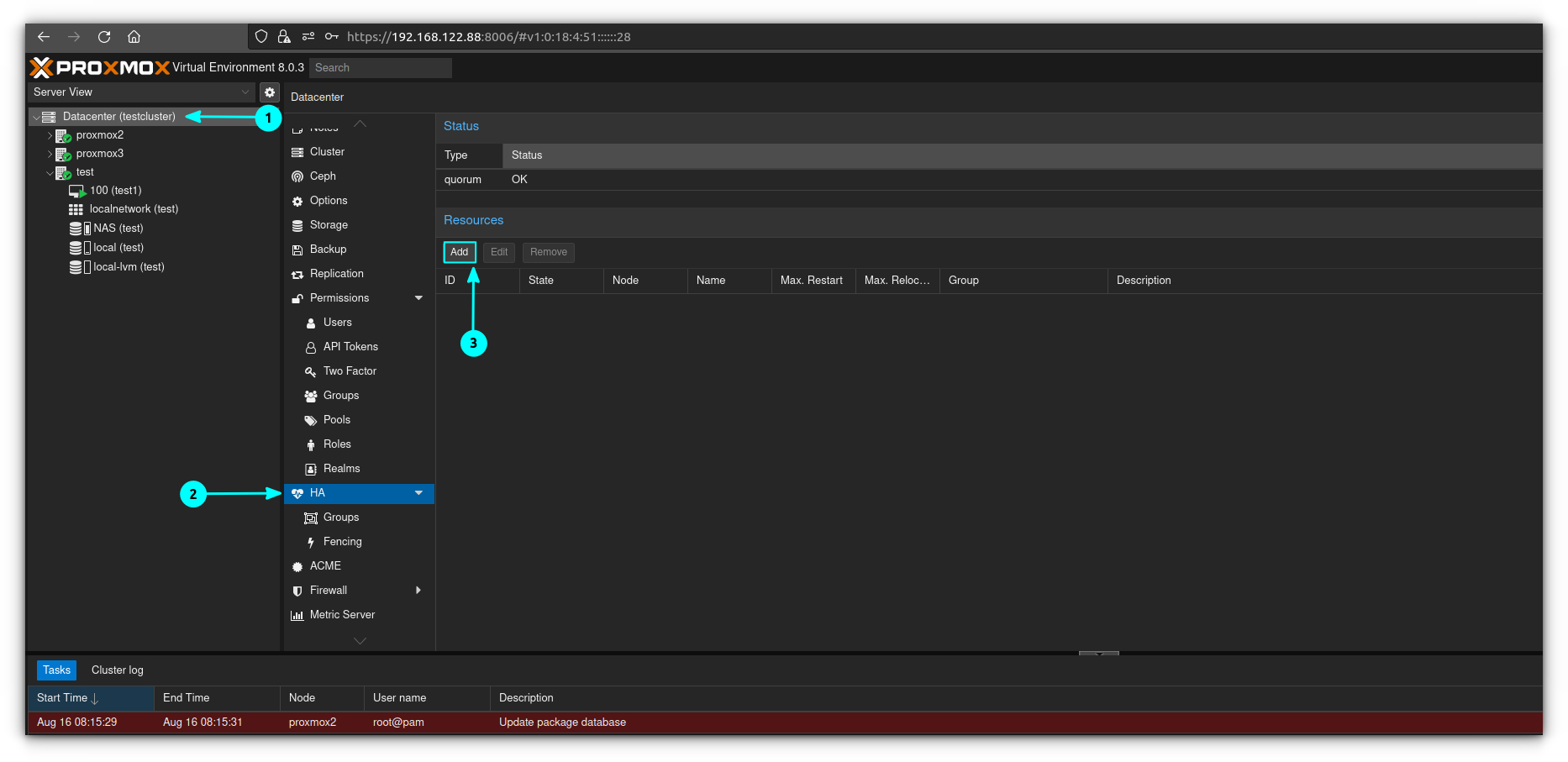Click the menu scroll-down chevron
The image size is (1568, 762).
pos(360,641)
